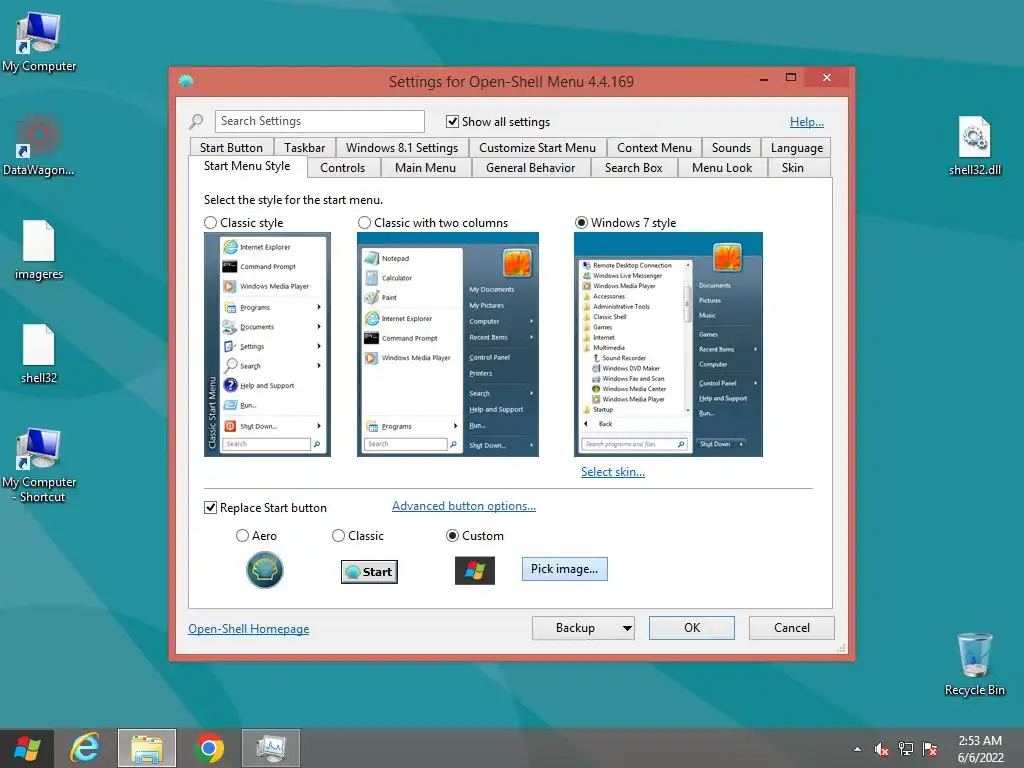This screenshot has width=1024, height=768.
Task: Open the Context Menu tab
Action: click(x=654, y=148)
